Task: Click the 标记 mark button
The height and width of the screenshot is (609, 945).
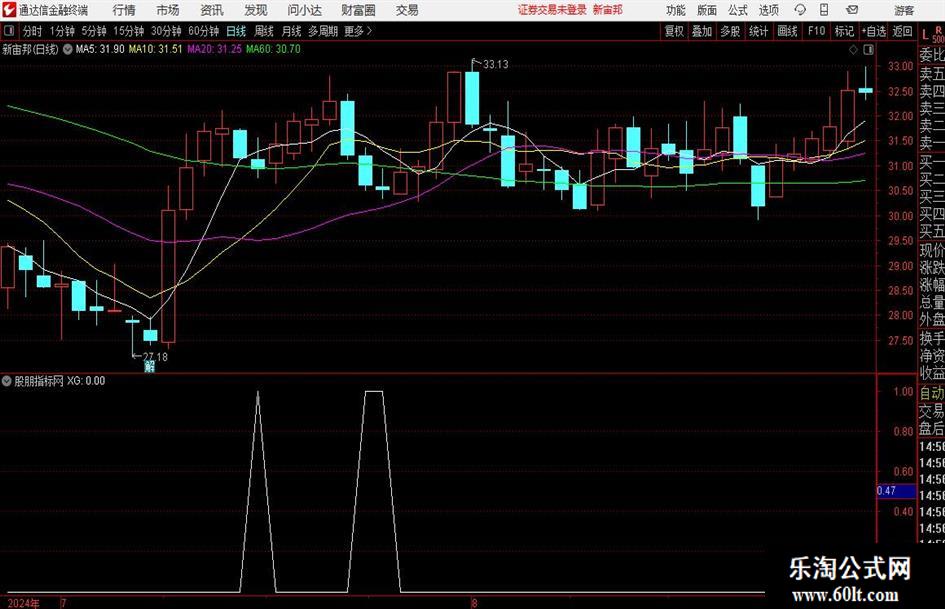Action: point(844,31)
